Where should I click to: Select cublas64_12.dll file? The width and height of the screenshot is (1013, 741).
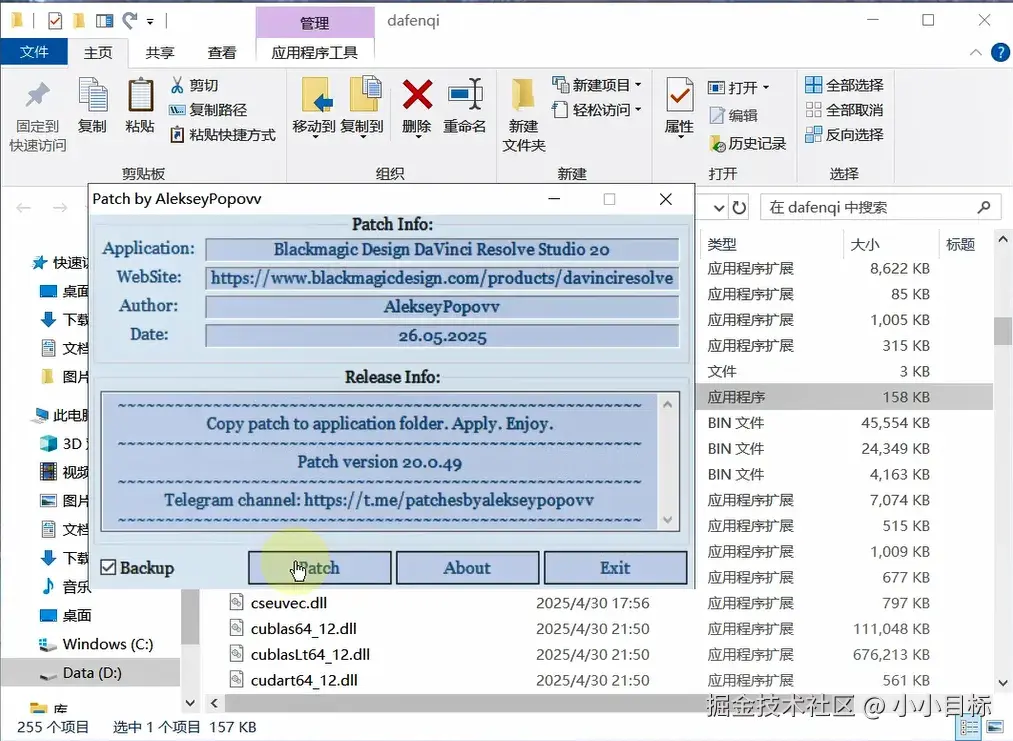click(304, 629)
